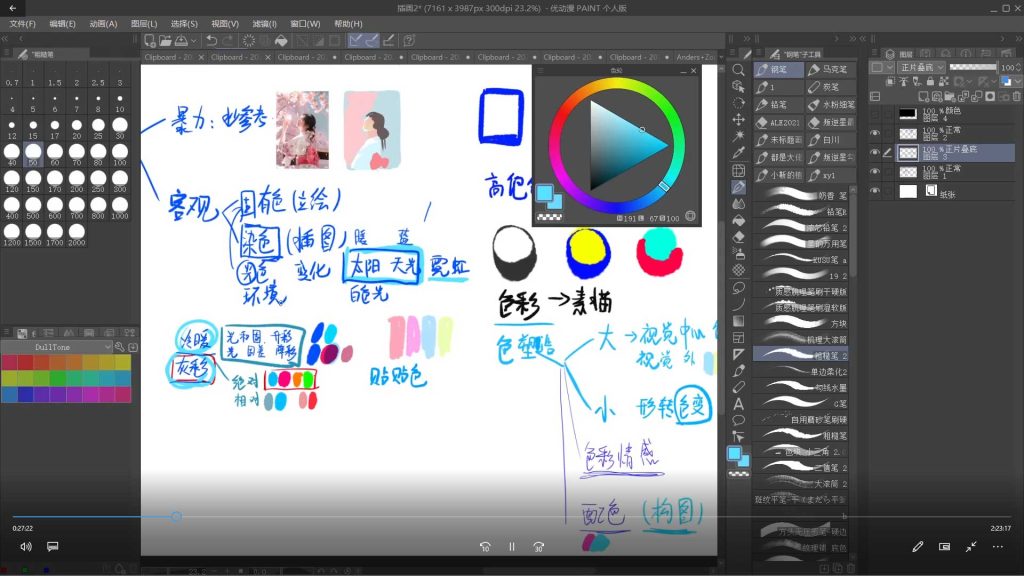Image resolution: width=1024 pixels, height=576 pixels.
Task: Click the new layer folder icon
Action: click(x=951, y=97)
